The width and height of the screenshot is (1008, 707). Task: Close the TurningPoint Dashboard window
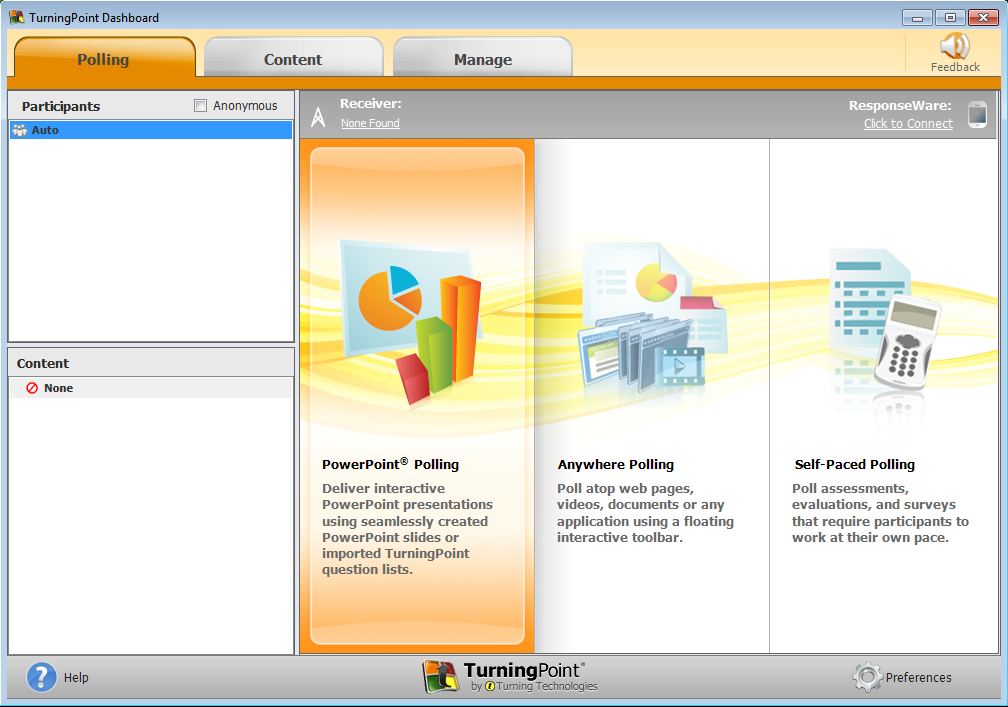pyautogui.click(x=983, y=18)
